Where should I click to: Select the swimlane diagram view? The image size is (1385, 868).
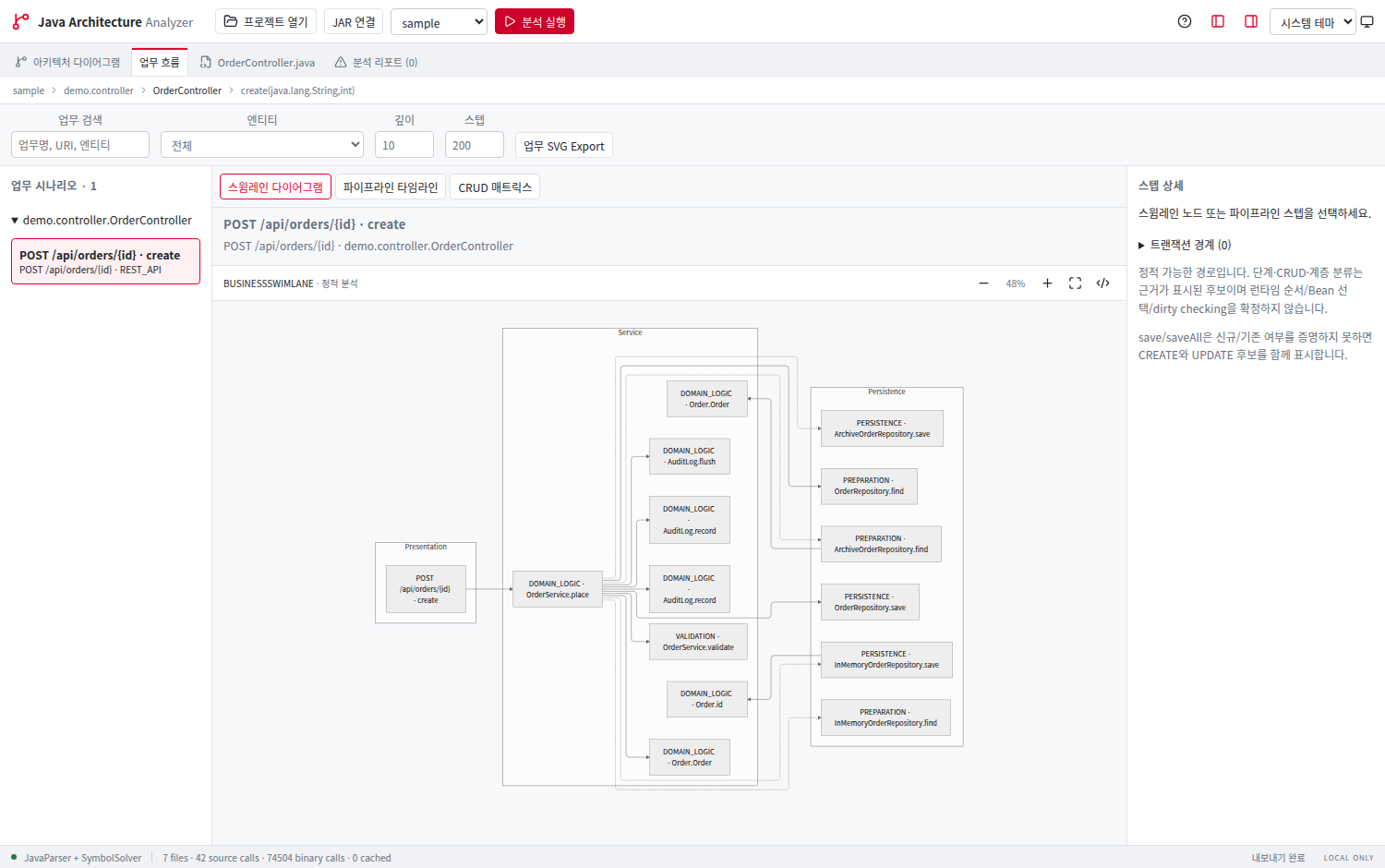[275, 187]
